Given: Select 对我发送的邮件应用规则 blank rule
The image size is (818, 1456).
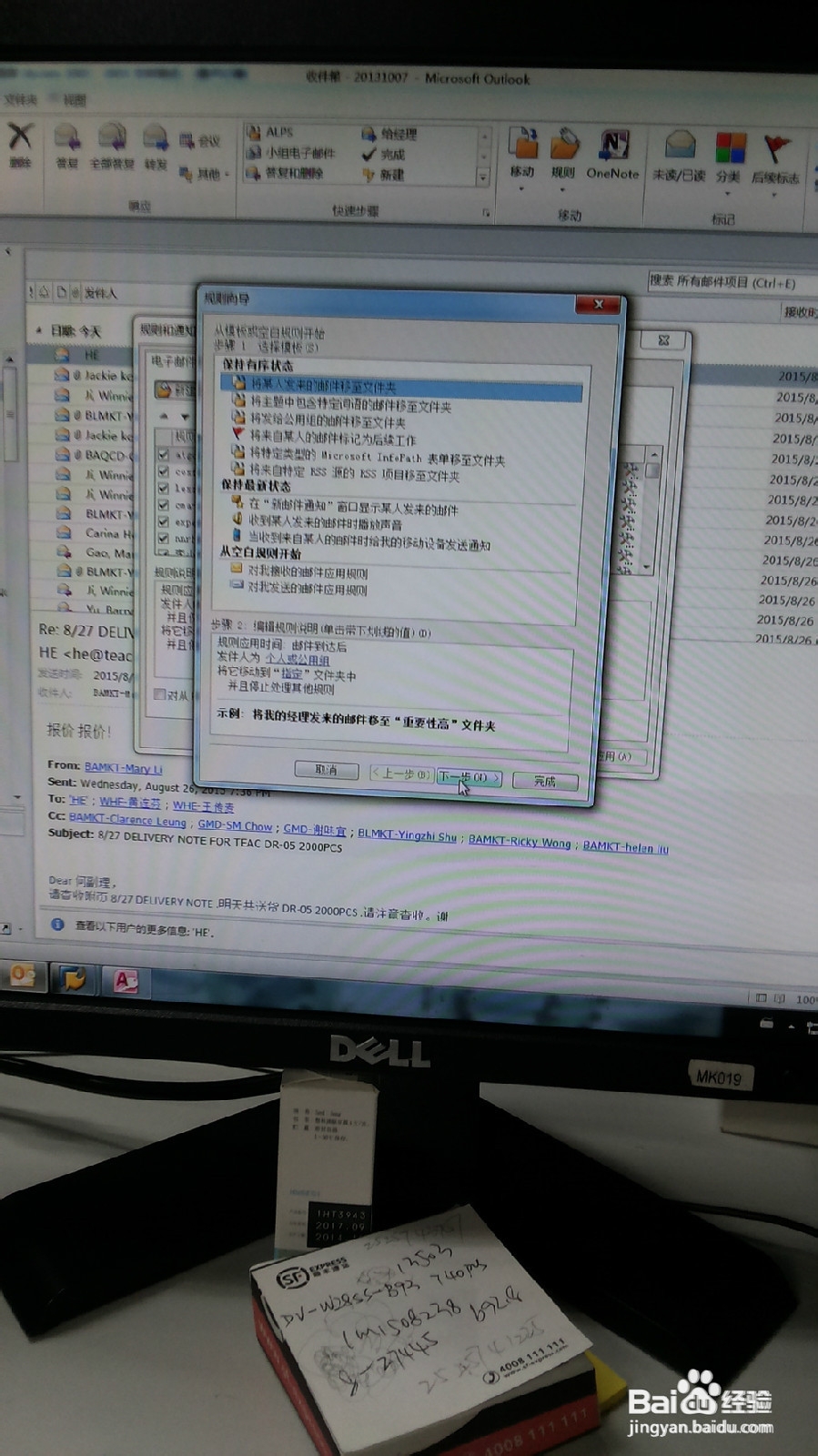Looking at the screenshot, I should coord(298,590).
